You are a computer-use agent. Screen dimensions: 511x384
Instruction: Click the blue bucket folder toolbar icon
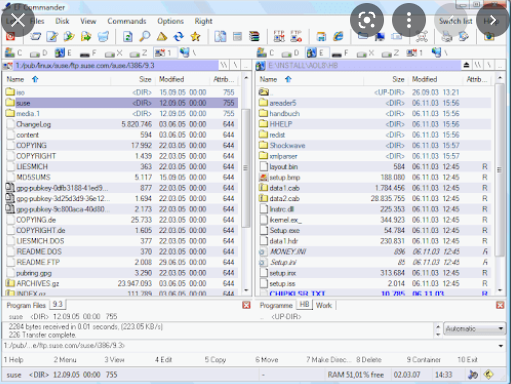click(103, 36)
